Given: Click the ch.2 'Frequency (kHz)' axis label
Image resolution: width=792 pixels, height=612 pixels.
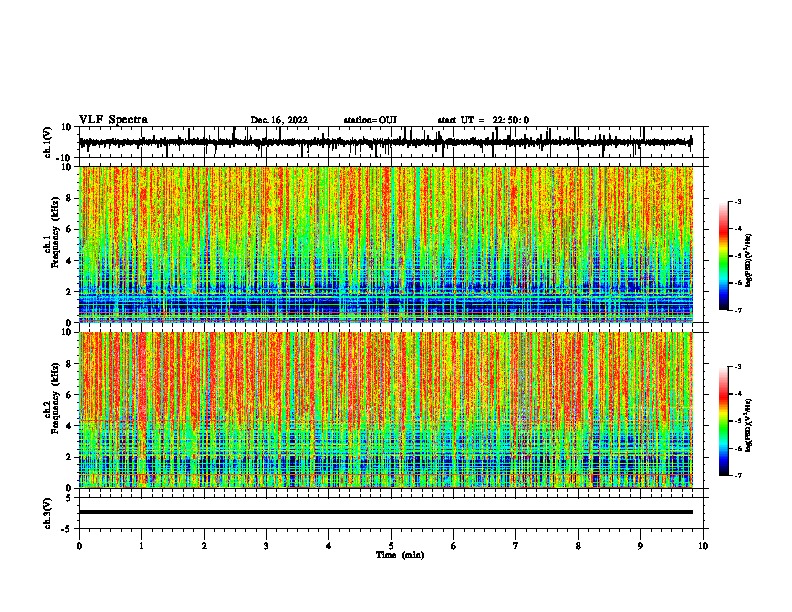Looking at the screenshot, I should 56,398.
